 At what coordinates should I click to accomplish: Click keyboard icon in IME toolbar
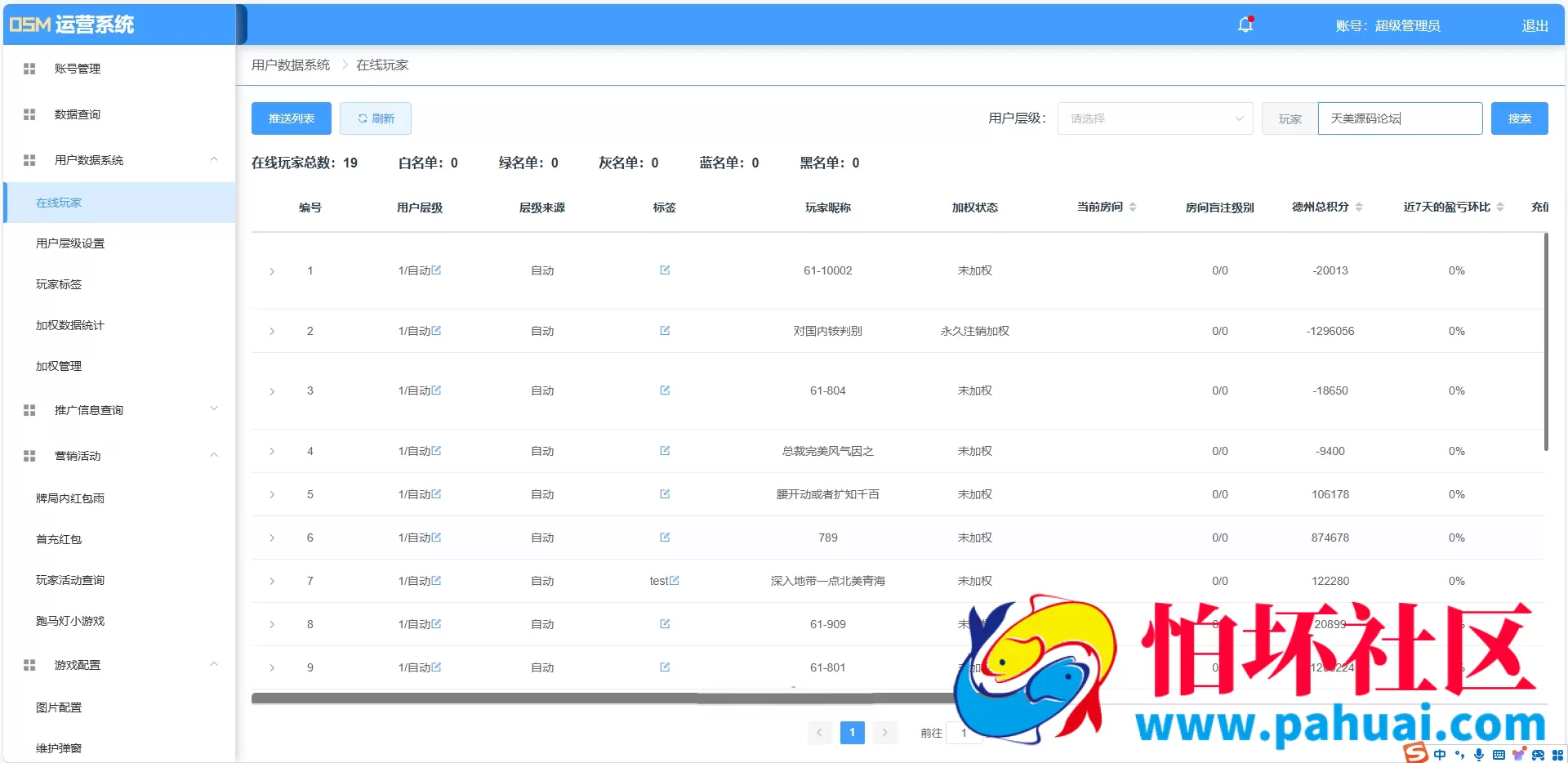click(x=1499, y=755)
